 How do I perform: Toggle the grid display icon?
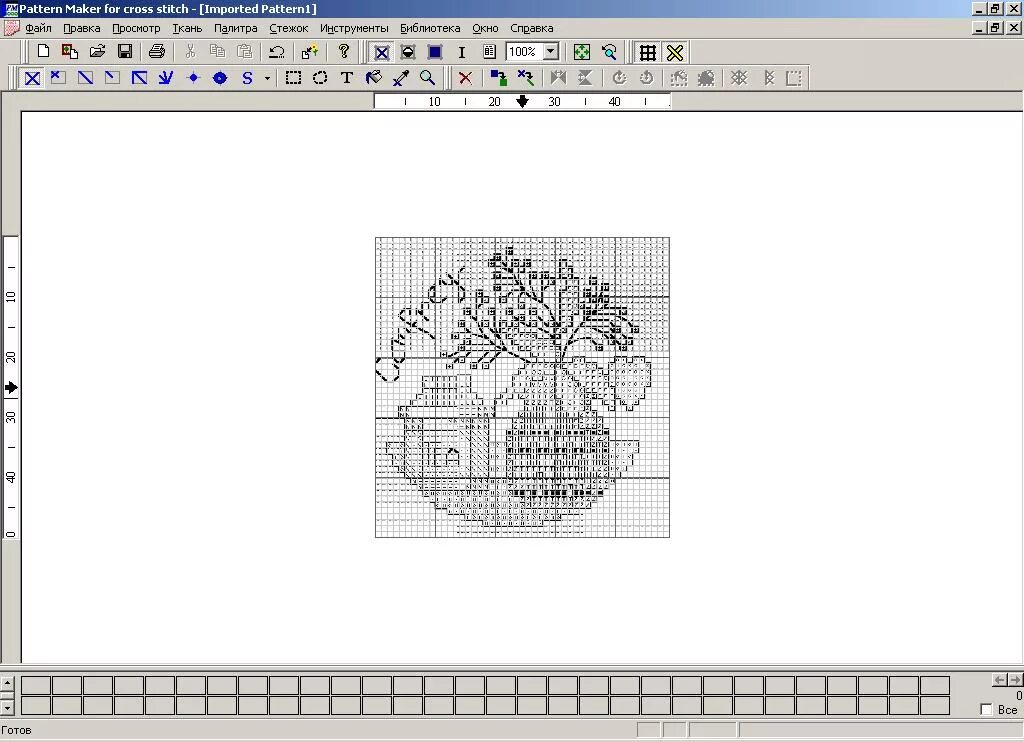point(646,51)
